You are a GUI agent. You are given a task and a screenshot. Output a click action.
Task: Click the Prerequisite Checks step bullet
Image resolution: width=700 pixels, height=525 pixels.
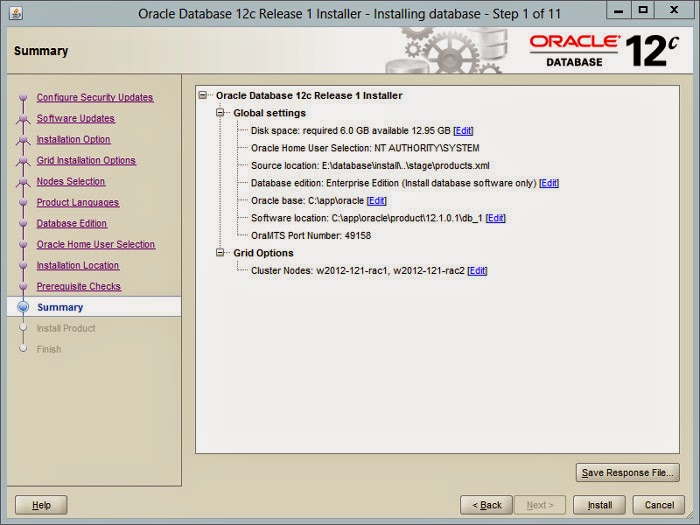tap(23, 286)
